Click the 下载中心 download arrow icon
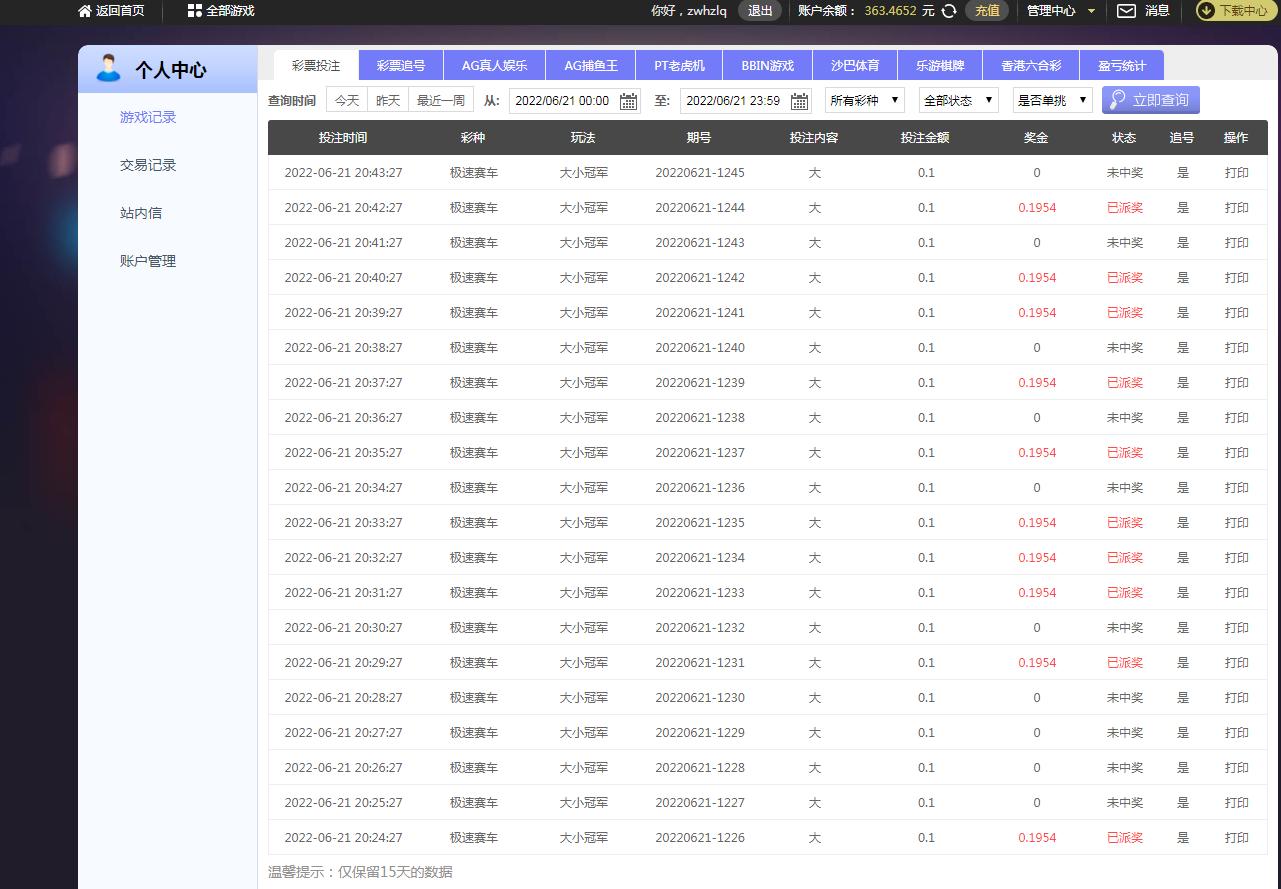 click(x=1206, y=11)
